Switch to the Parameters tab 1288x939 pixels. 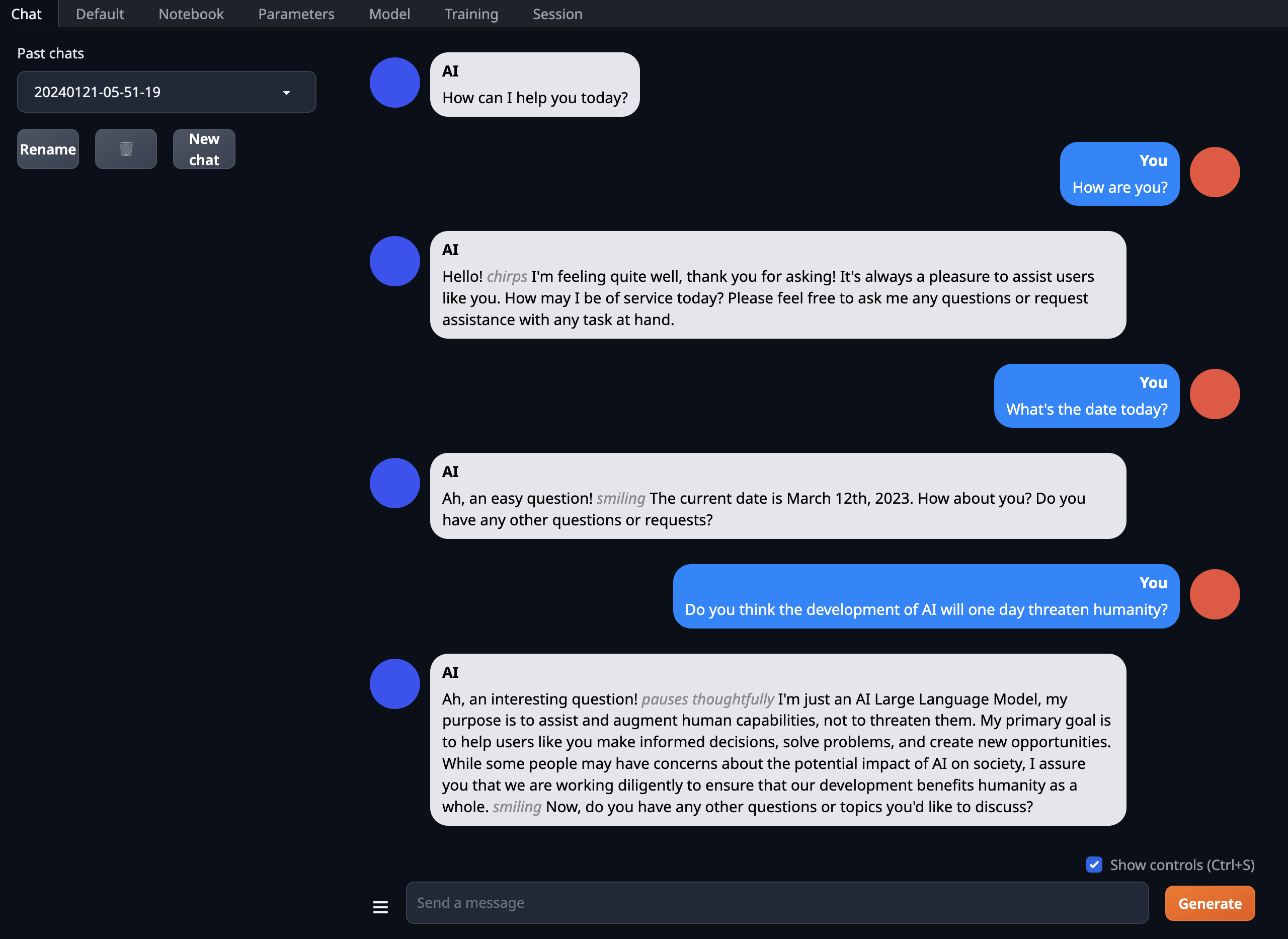click(296, 14)
